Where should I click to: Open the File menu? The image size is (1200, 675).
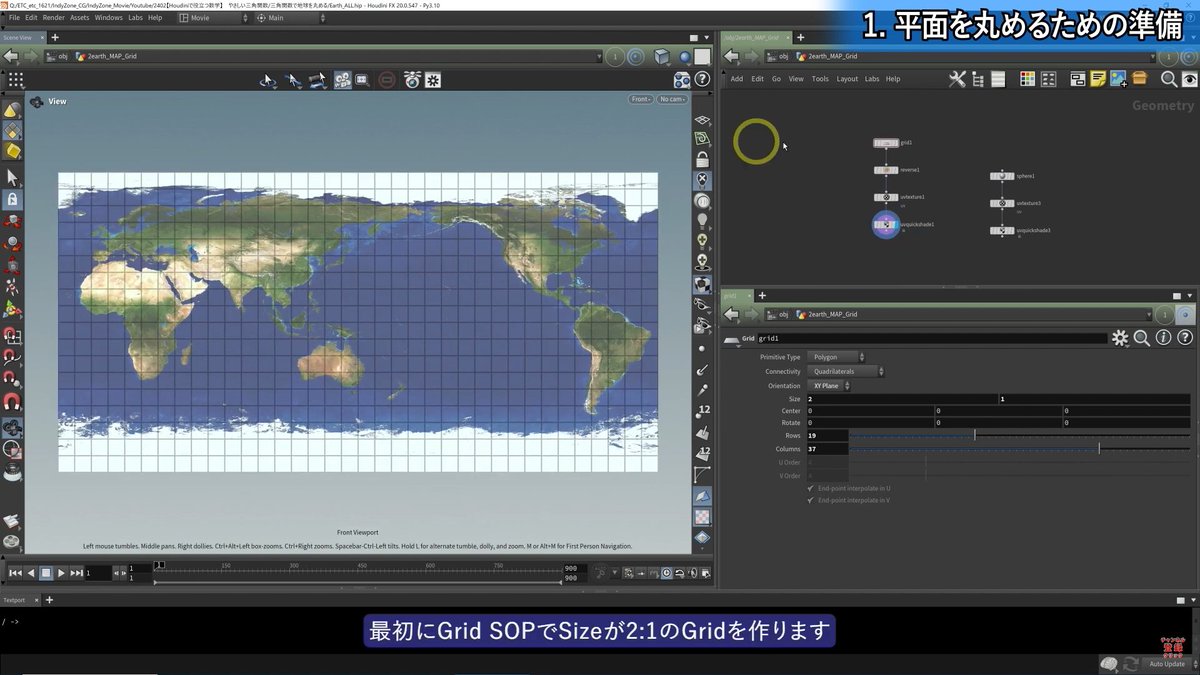[x=14, y=17]
